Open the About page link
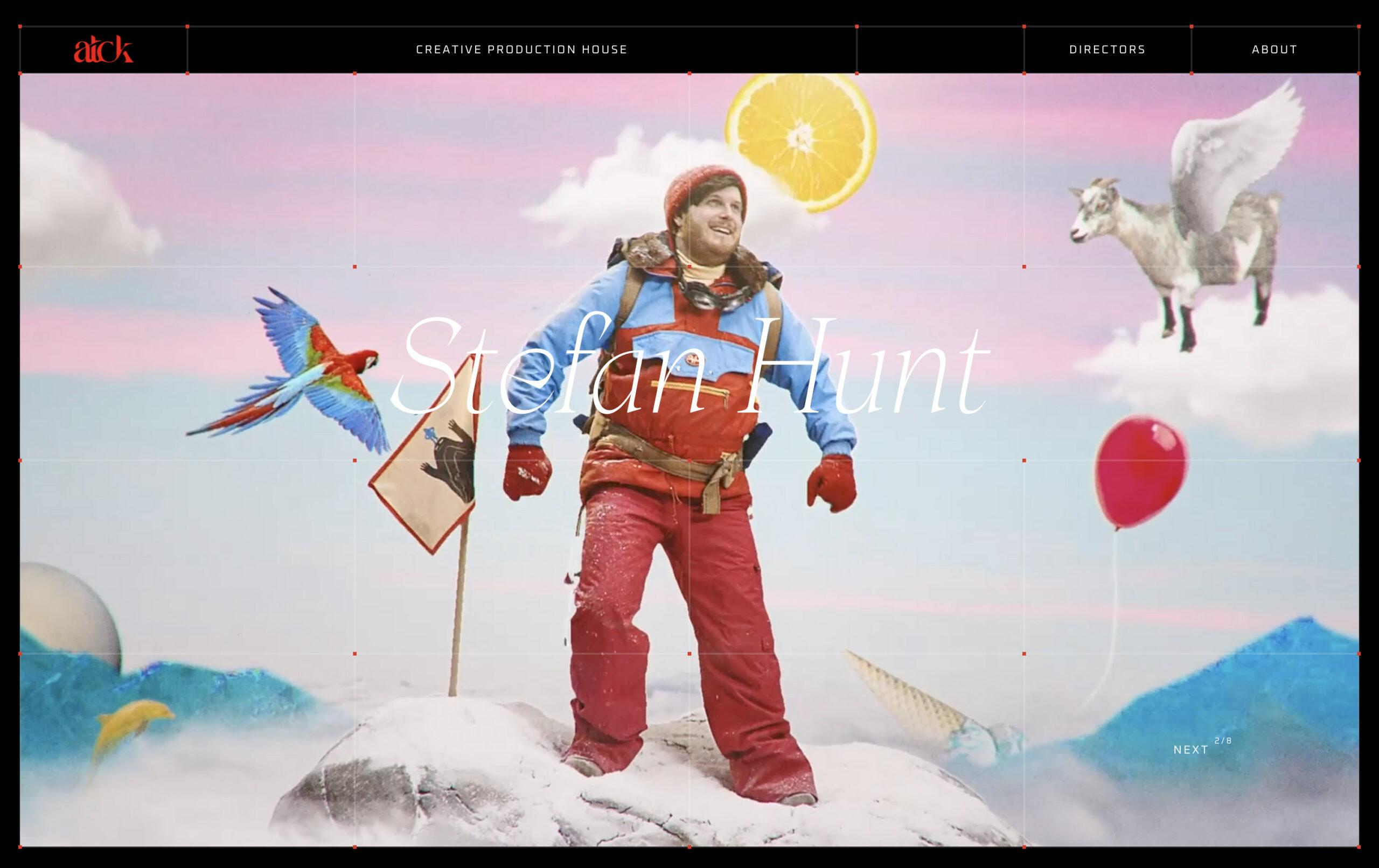This screenshot has height=868, width=1379. 1275,50
